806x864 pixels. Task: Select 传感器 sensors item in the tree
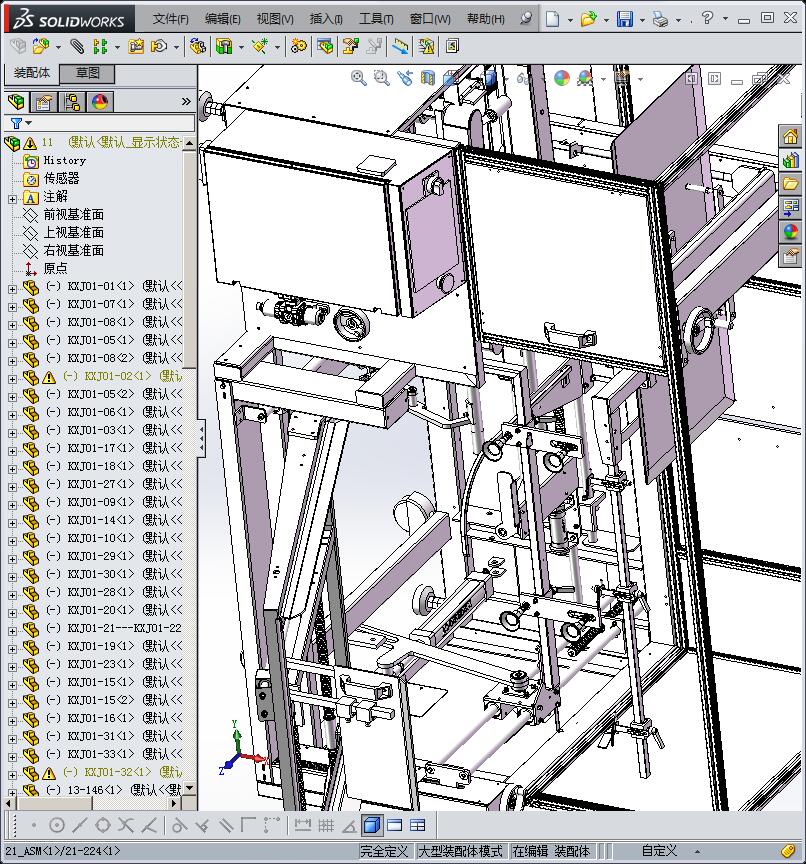tap(62, 179)
